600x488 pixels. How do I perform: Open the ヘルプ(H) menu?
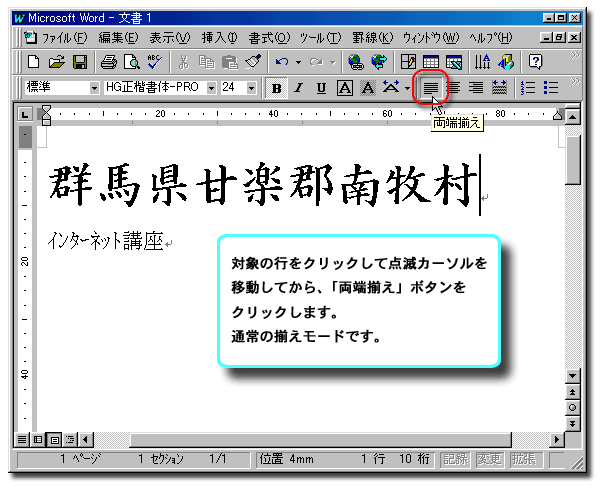491,38
